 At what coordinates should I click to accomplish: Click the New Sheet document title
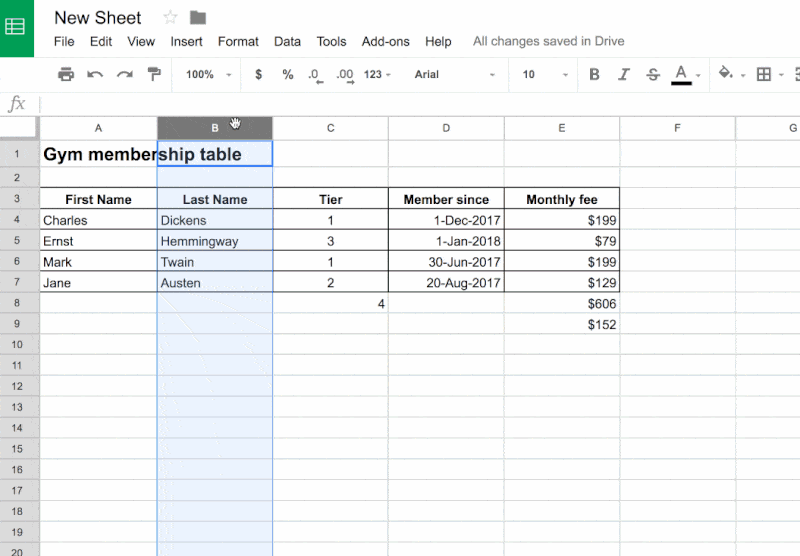[98, 18]
